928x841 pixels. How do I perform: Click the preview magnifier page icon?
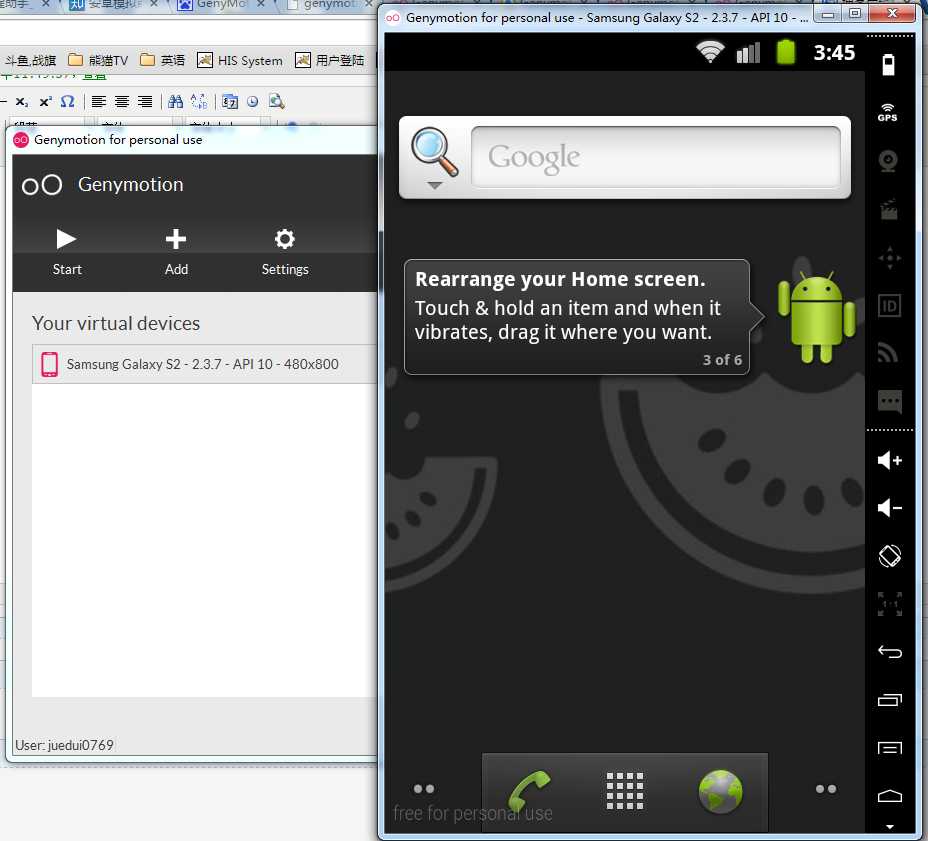tap(276, 101)
